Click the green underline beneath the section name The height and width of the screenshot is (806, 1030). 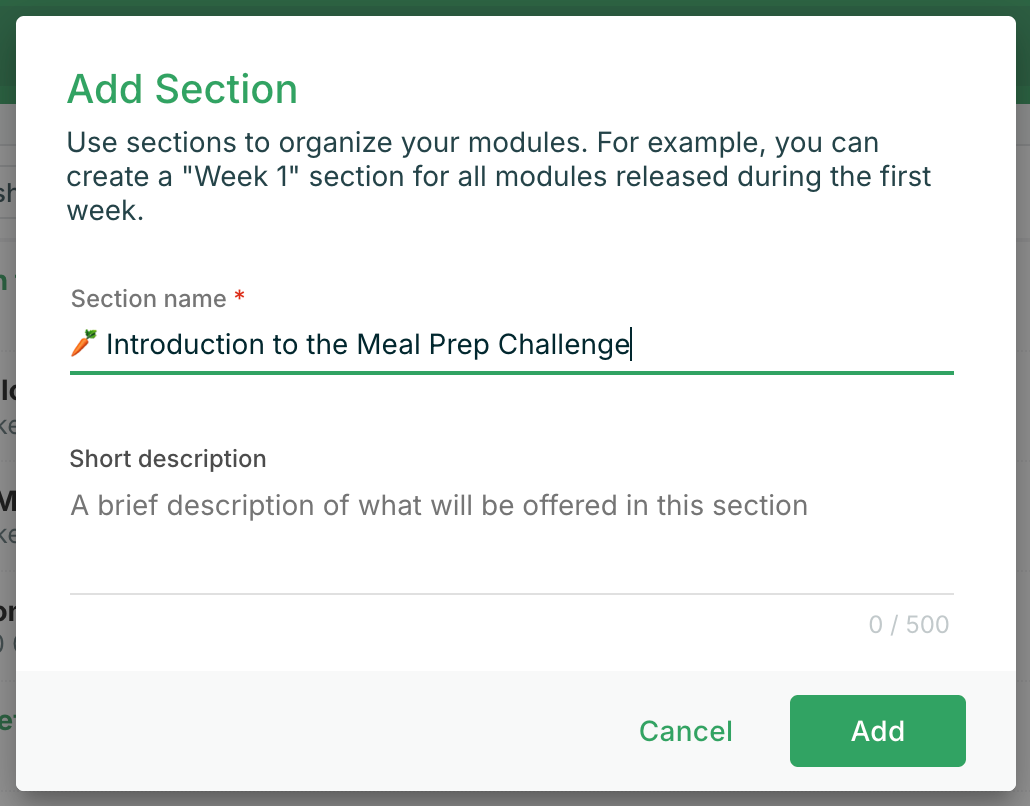(510, 373)
